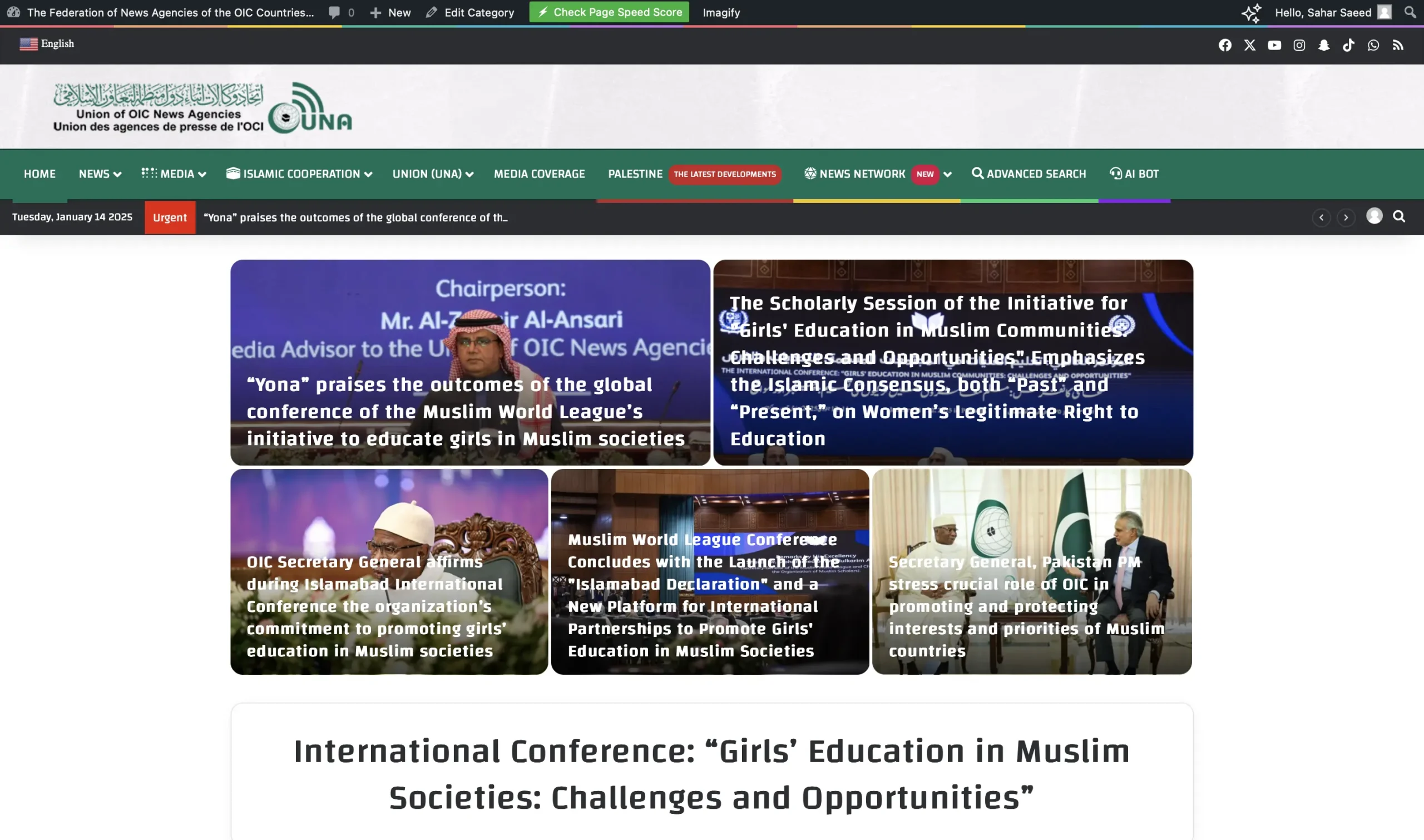Click the NEW badge on News Network
The height and width of the screenshot is (840, 1424).
(x=925, y=174)
